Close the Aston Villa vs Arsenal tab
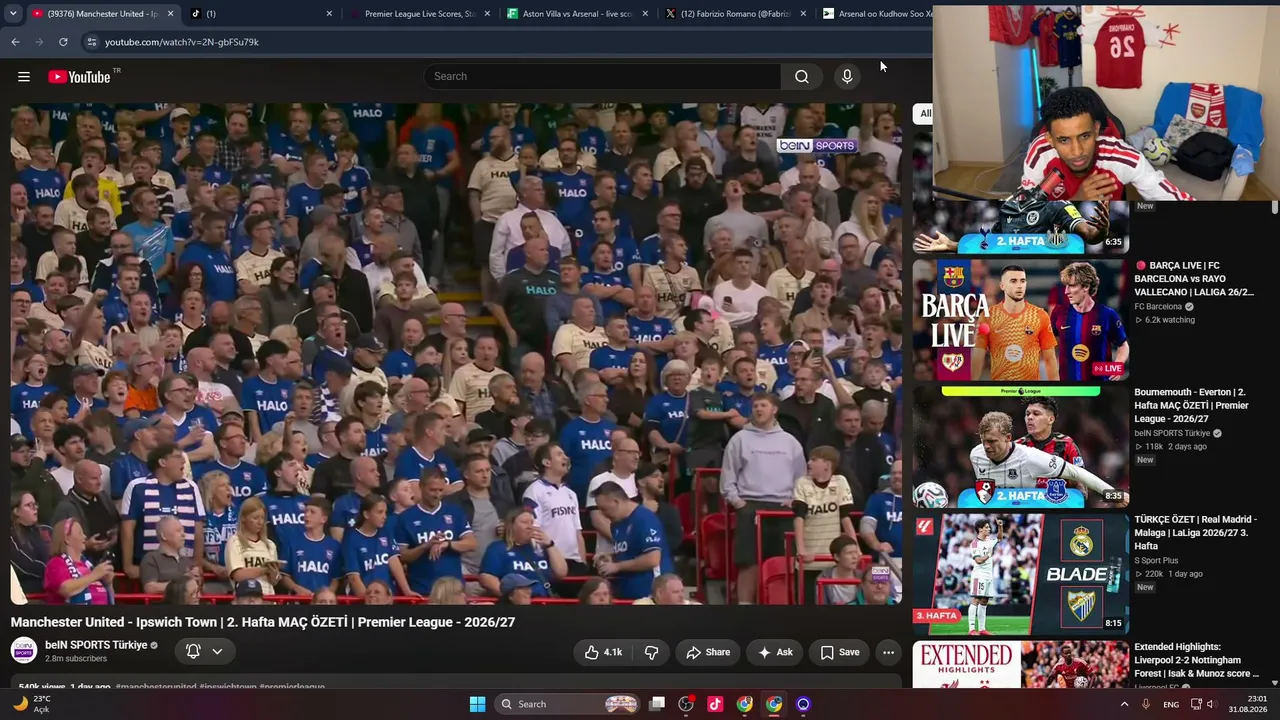The height and width of the screenshot is (720, 1280). [x=645, y=14]
